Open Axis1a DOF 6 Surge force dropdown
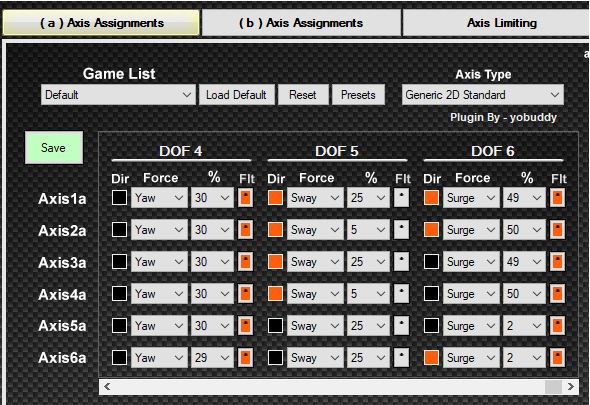Screen dimensions: 590x405 (x=471, y=198)
